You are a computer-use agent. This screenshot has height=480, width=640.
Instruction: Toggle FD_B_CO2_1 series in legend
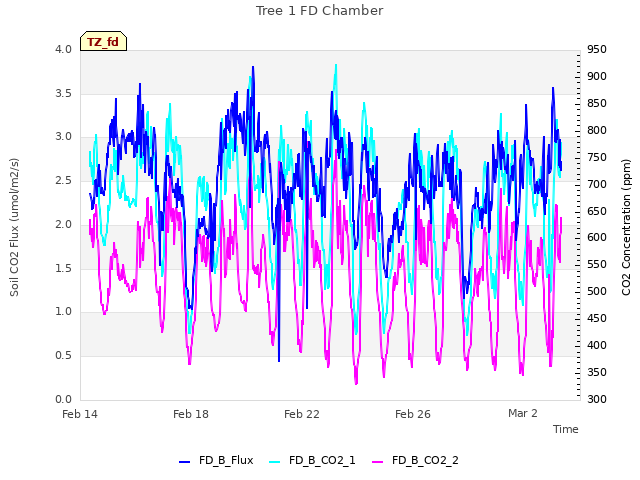point(312,460)
